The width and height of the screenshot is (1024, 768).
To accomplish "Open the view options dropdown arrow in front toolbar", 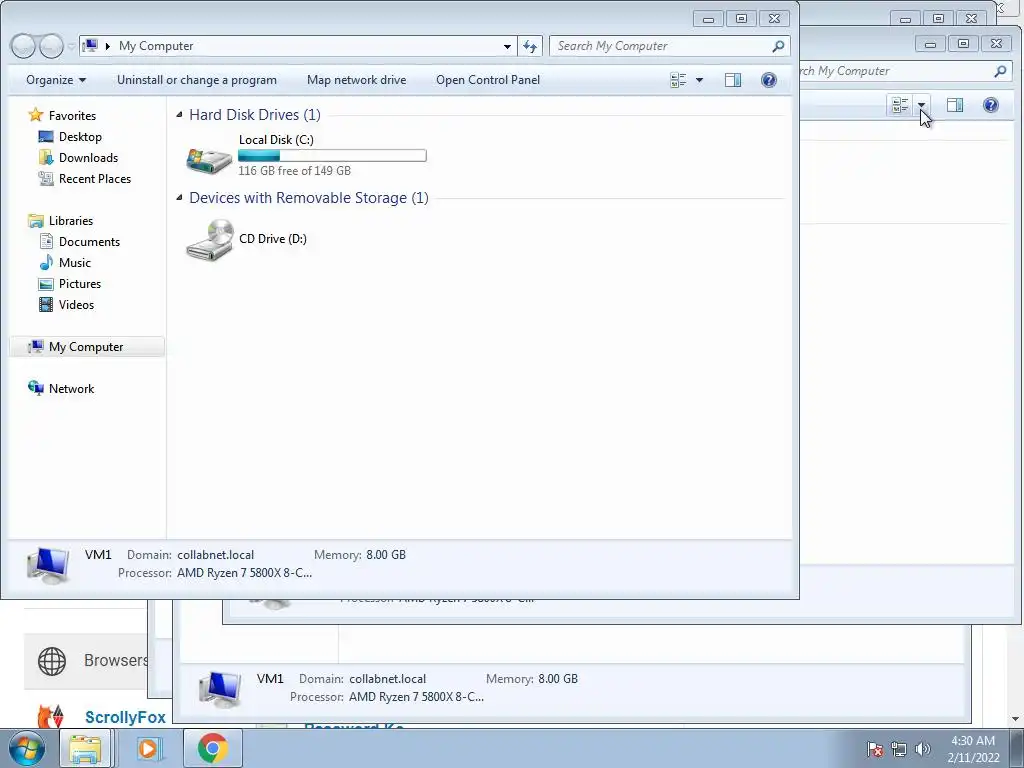I will (699, 80).
